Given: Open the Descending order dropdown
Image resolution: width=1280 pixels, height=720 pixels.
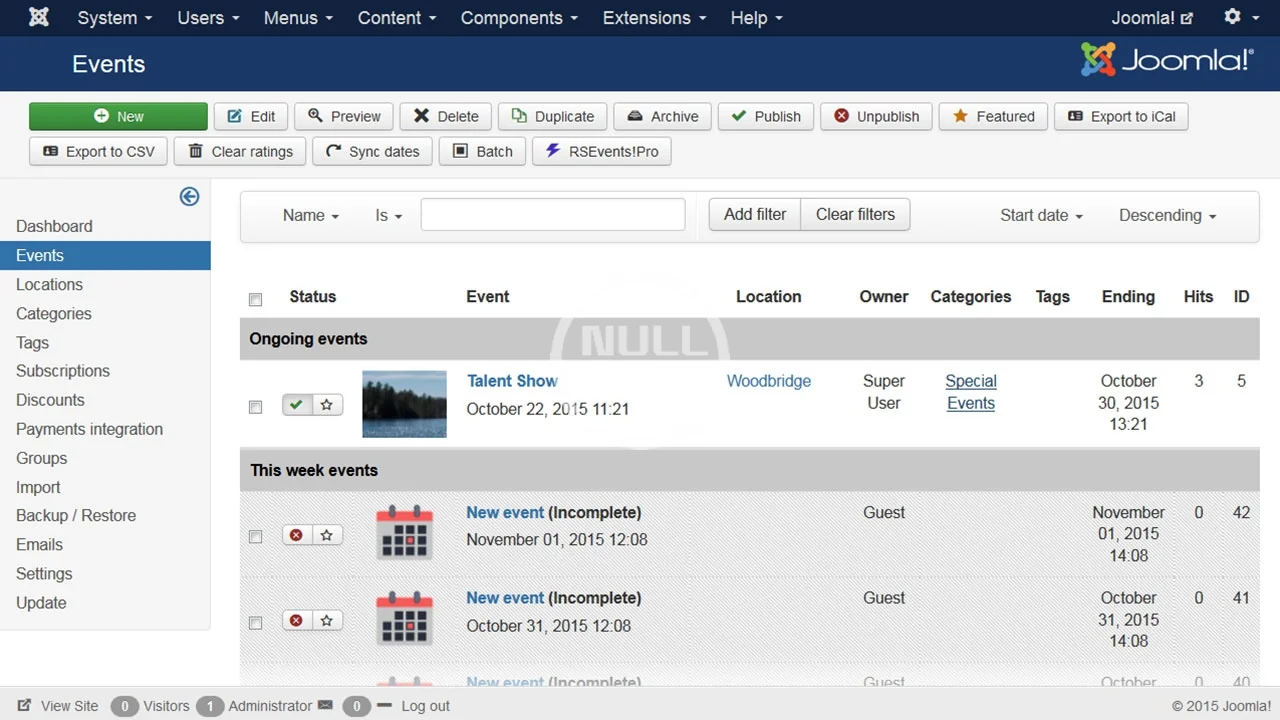Looking at the screenshot, I should (x=1167, y=215).
